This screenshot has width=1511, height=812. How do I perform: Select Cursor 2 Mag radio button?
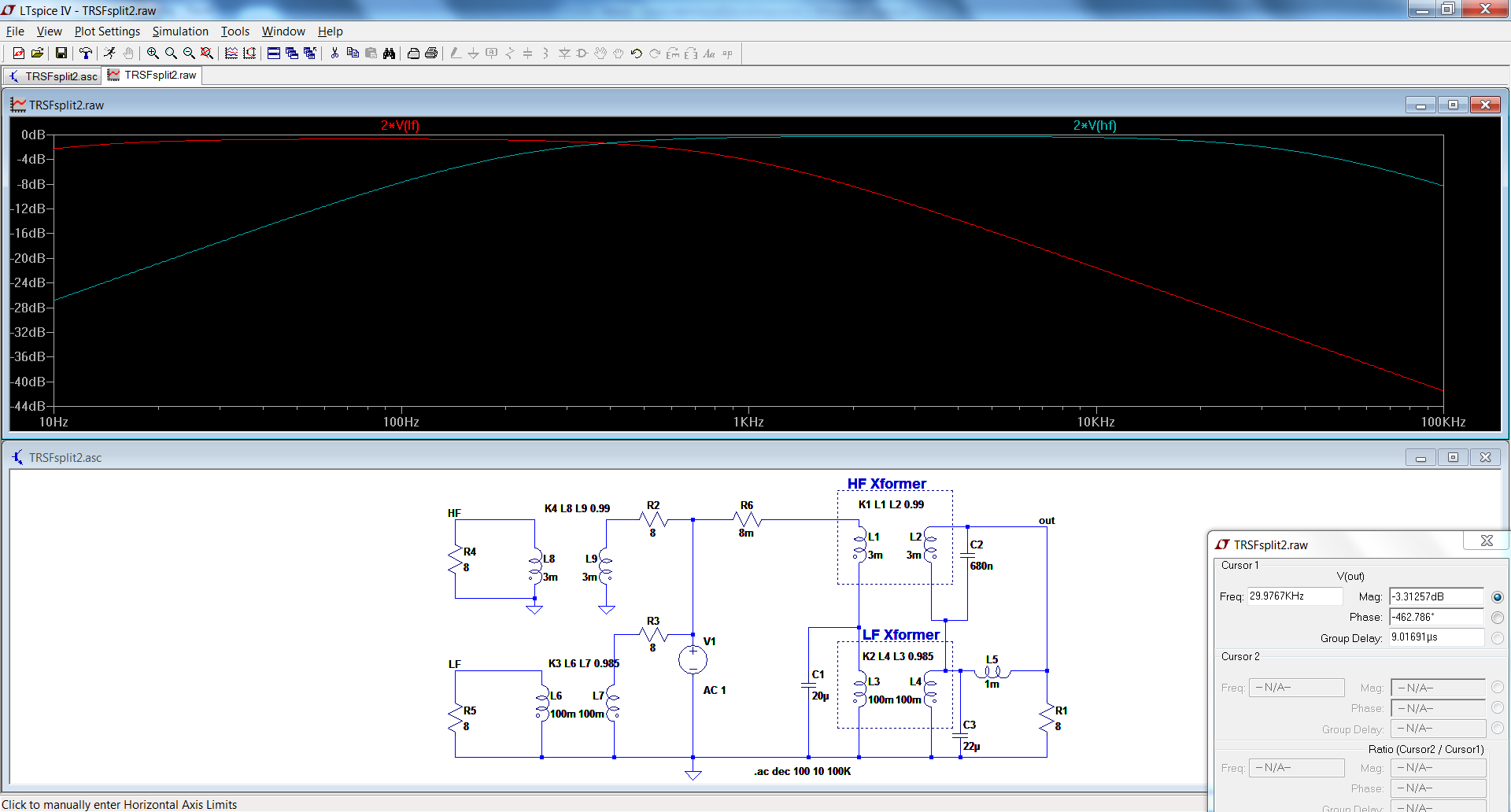tap(1498, 688)
